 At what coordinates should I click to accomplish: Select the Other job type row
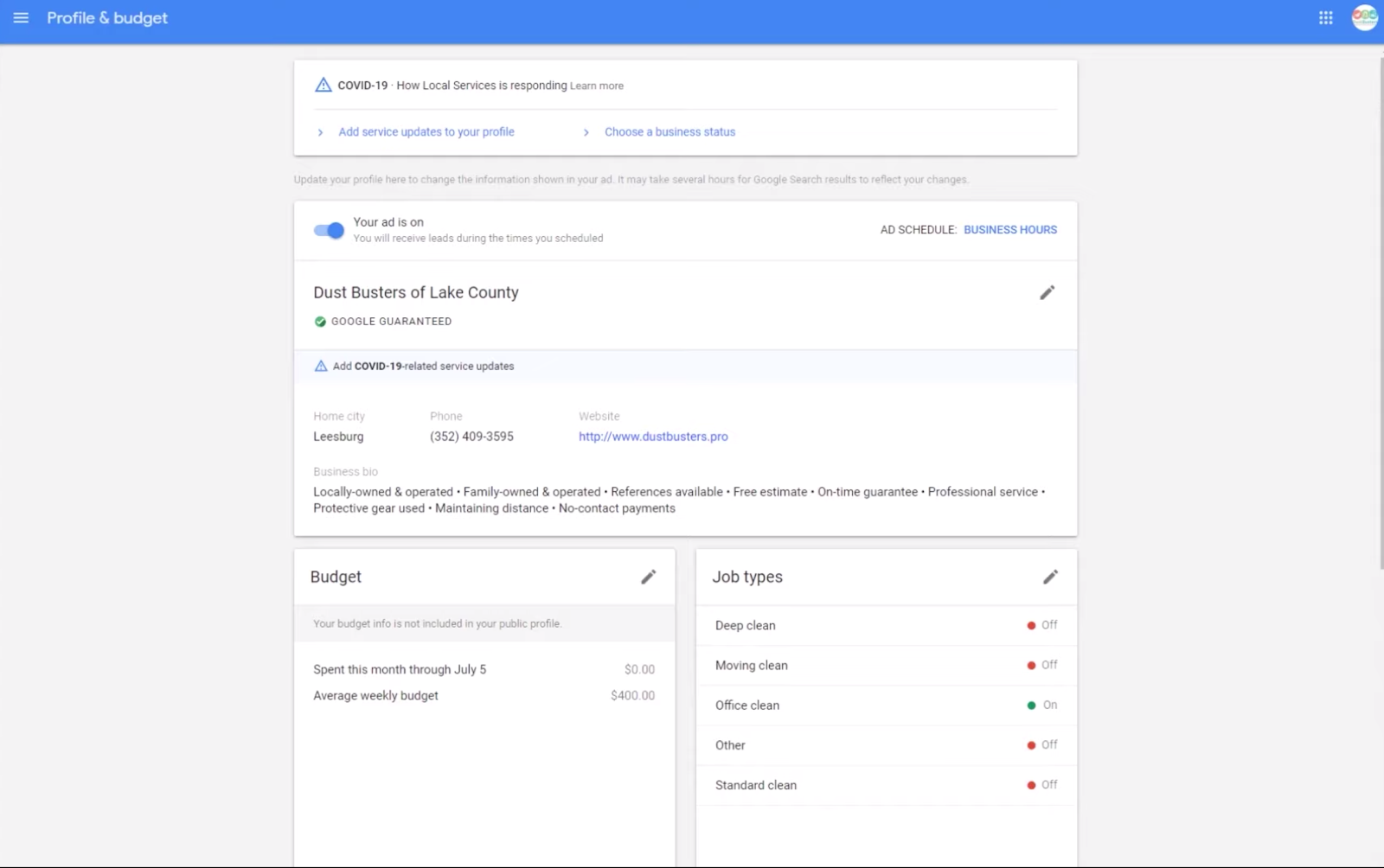click(x=886, y=744)
